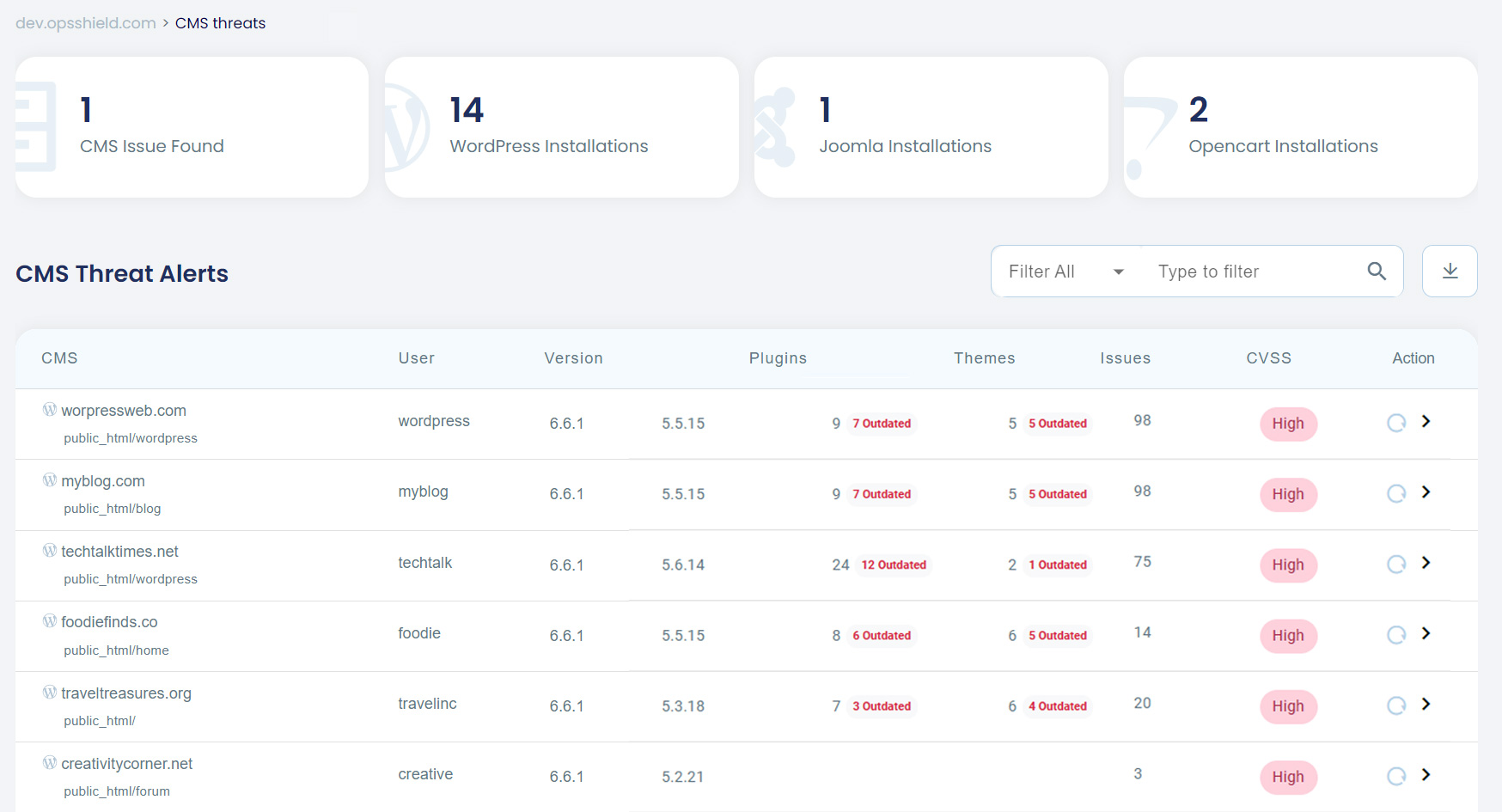Click the dev.opsshield.com breadcrumb link
Viewport: 1502px width, 812px height.
click(x=86, y=23)
